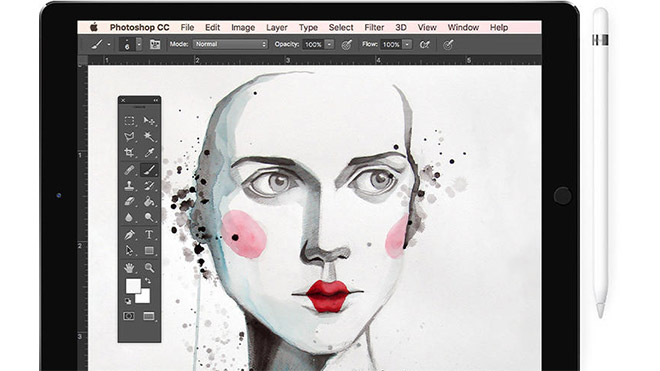The image size is (660, 371).
Task: Open the Flow slider dropdown arrow
Action: pyautogui.click(x=407, y=44)
